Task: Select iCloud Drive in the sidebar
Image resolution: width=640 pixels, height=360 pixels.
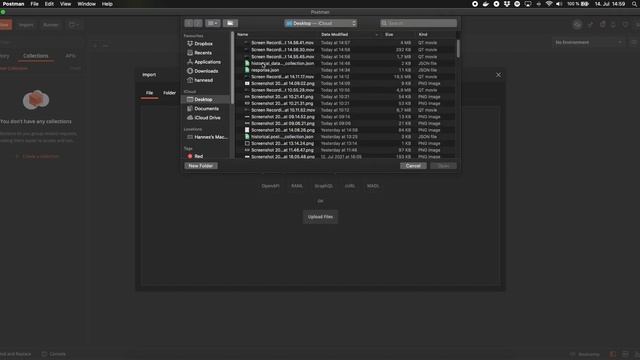Action: tap(207, 118)
